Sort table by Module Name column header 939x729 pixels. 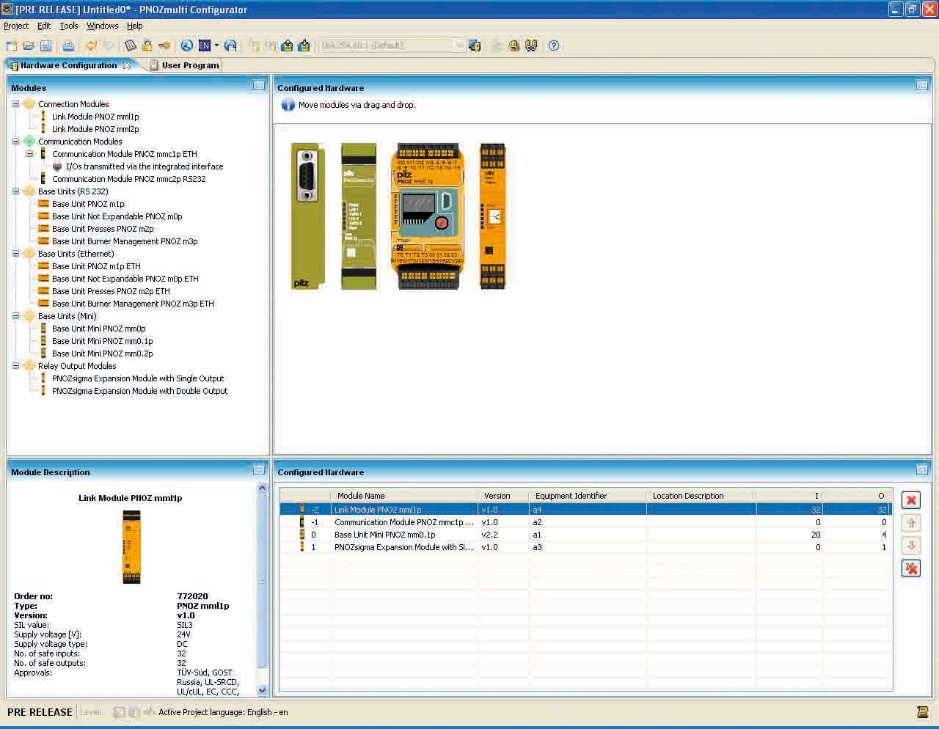click(405, 496)
